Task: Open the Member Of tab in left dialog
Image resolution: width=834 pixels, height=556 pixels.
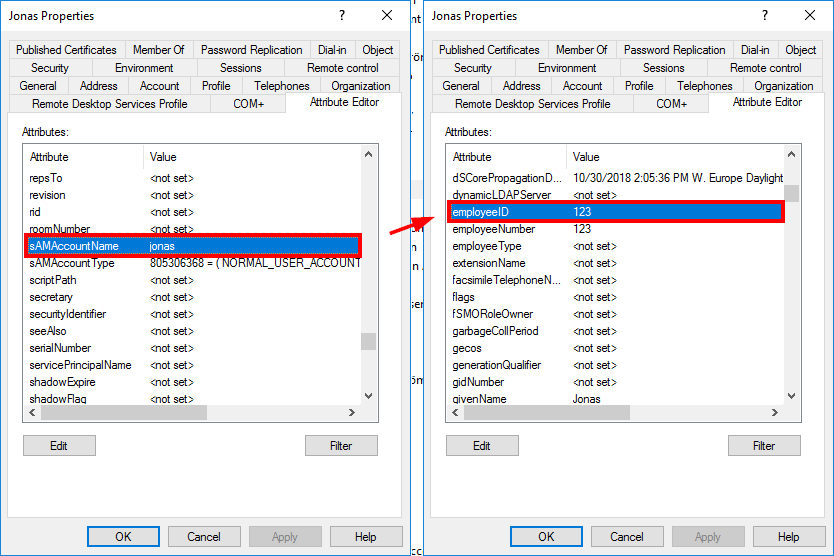Action: click(160, 50)
